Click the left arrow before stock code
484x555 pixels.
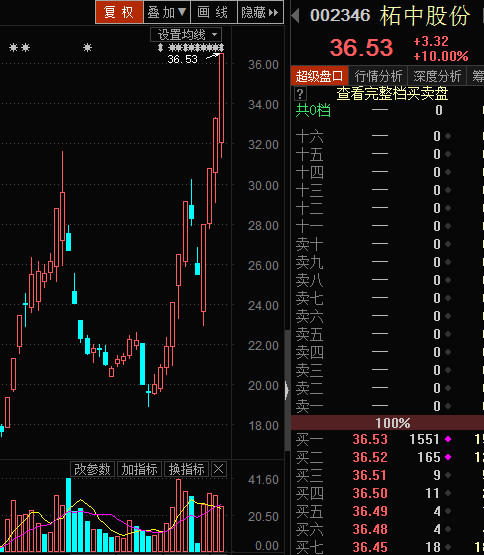coord(296,16)
